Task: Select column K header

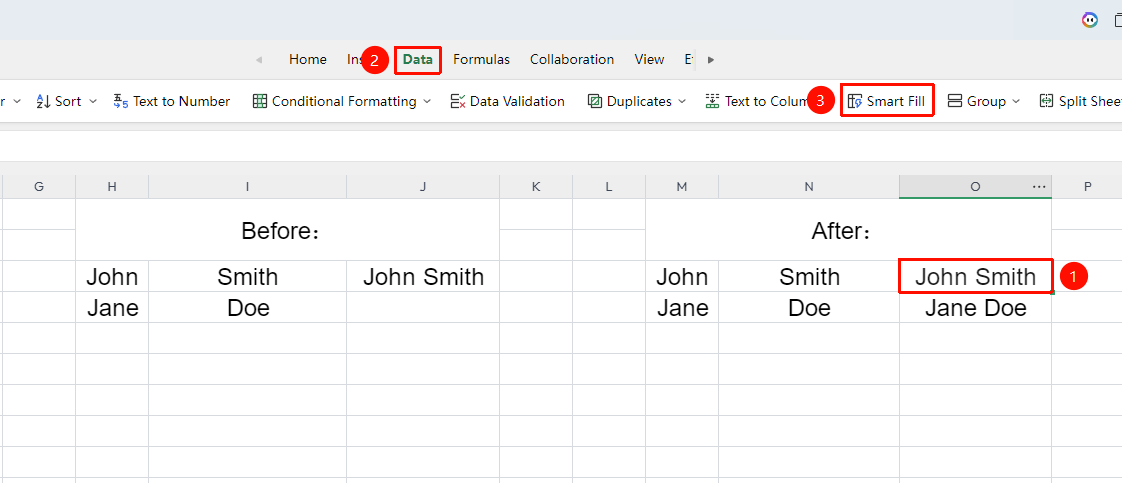Action: click(x=536, y=187)
